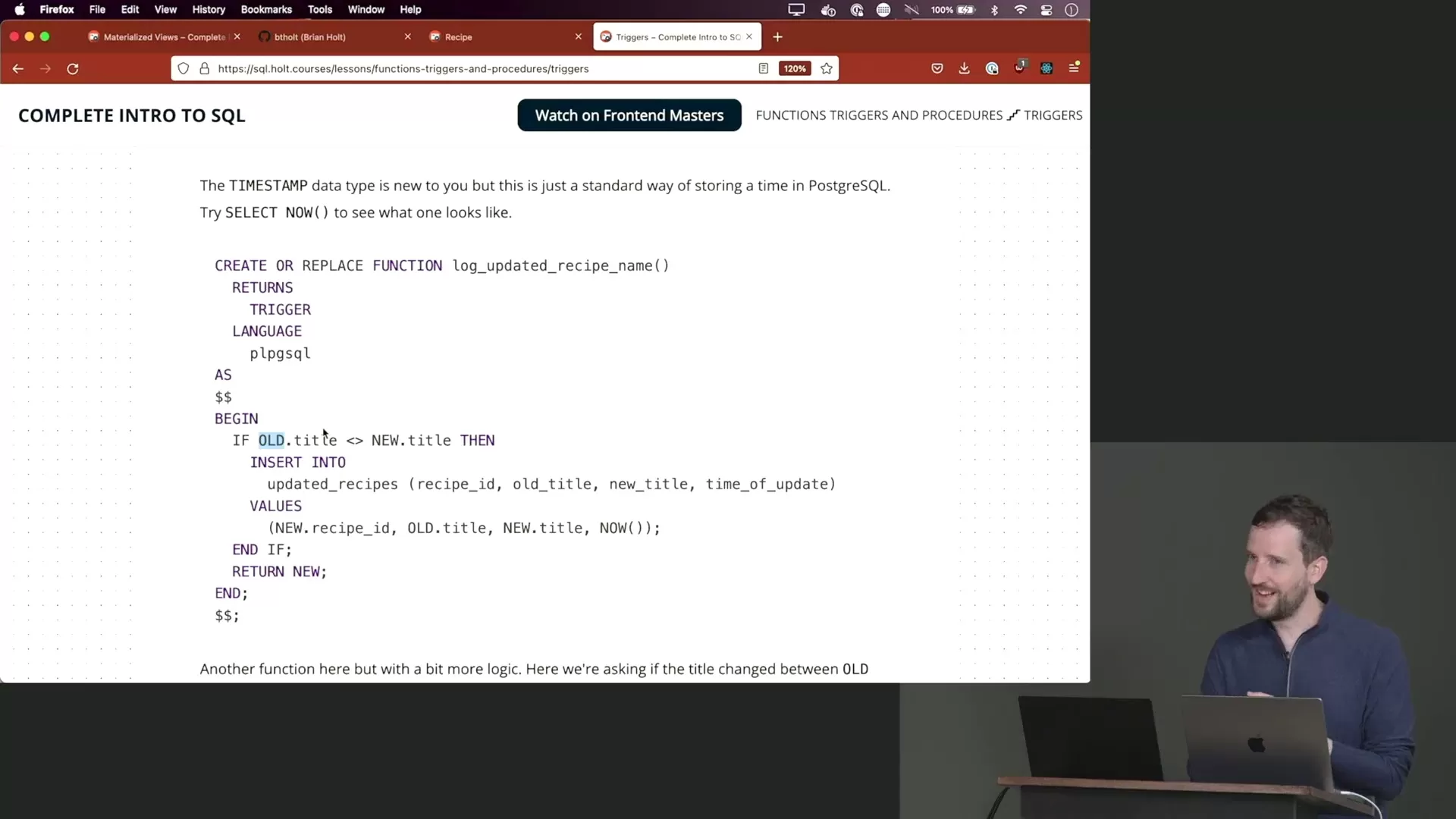Click the site security lock icon
This screenshot has width=1456, height=819.
tap(204, 68)
